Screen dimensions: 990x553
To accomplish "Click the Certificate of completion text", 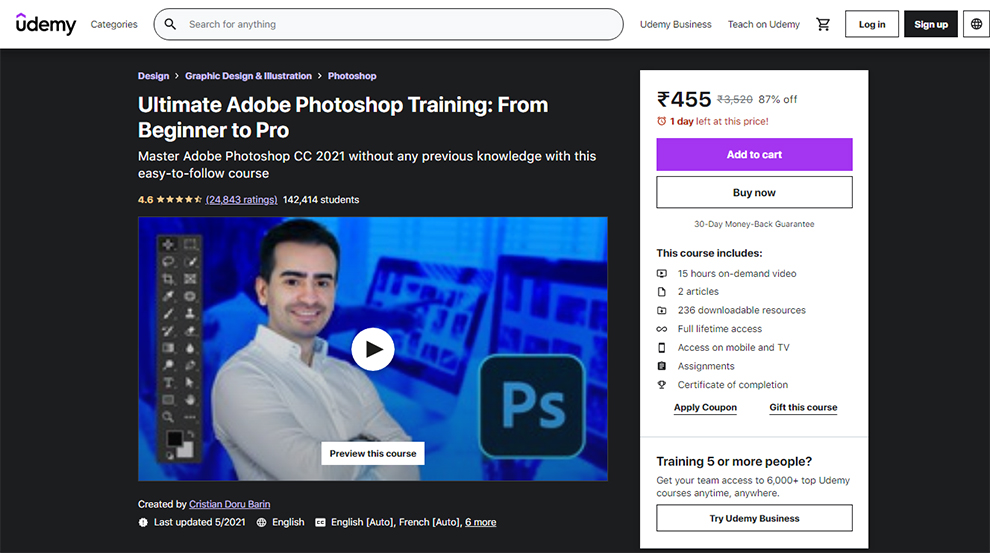I will coord(732,384).
